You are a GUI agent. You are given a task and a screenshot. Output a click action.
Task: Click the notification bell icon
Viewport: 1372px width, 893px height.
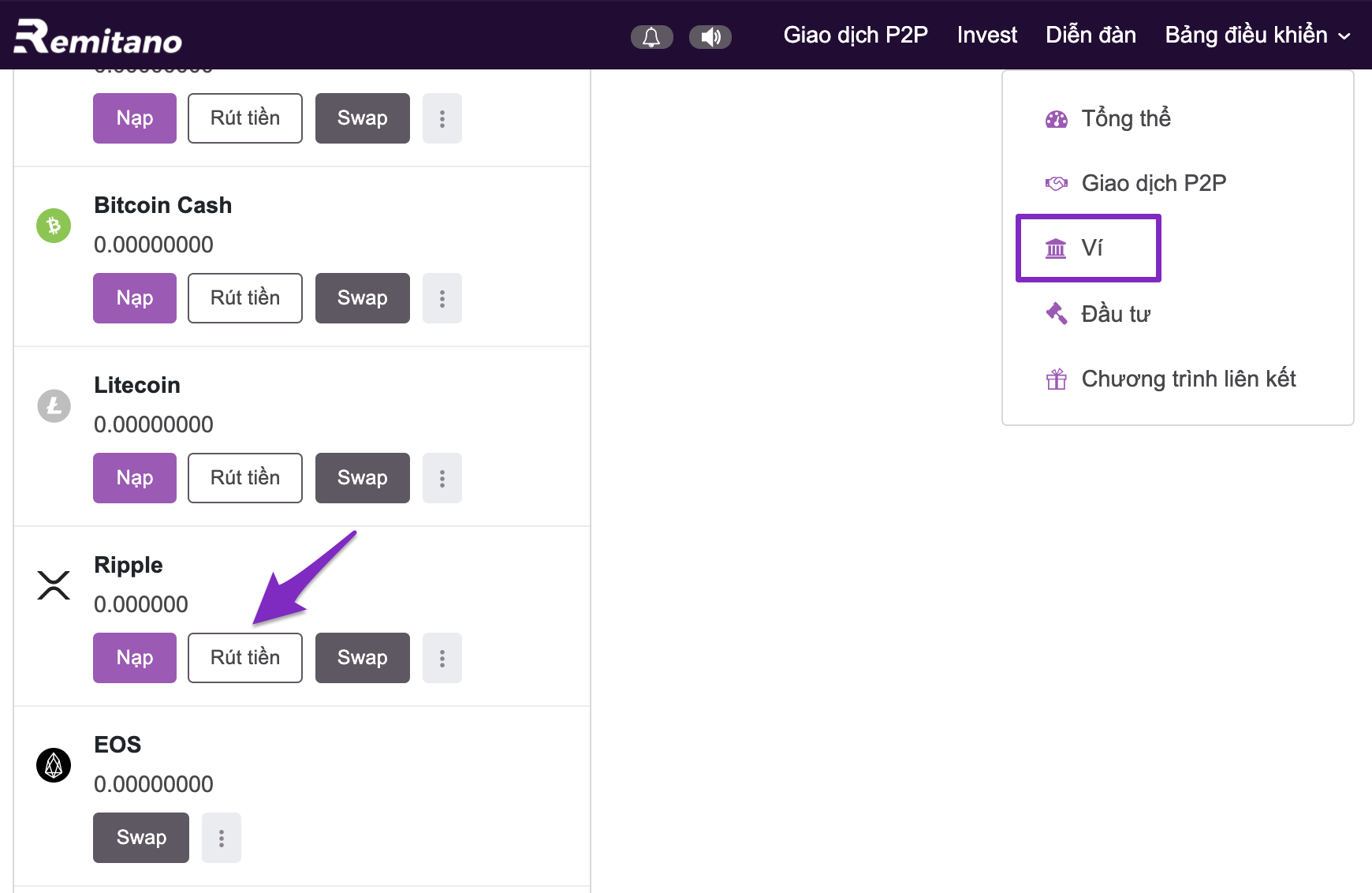651,36
